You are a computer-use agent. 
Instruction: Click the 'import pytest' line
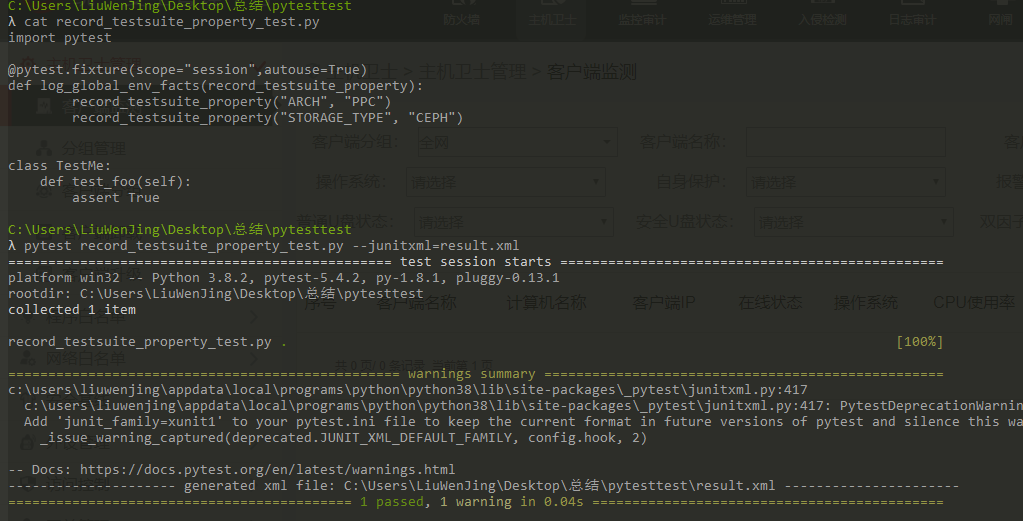[60, 38]
